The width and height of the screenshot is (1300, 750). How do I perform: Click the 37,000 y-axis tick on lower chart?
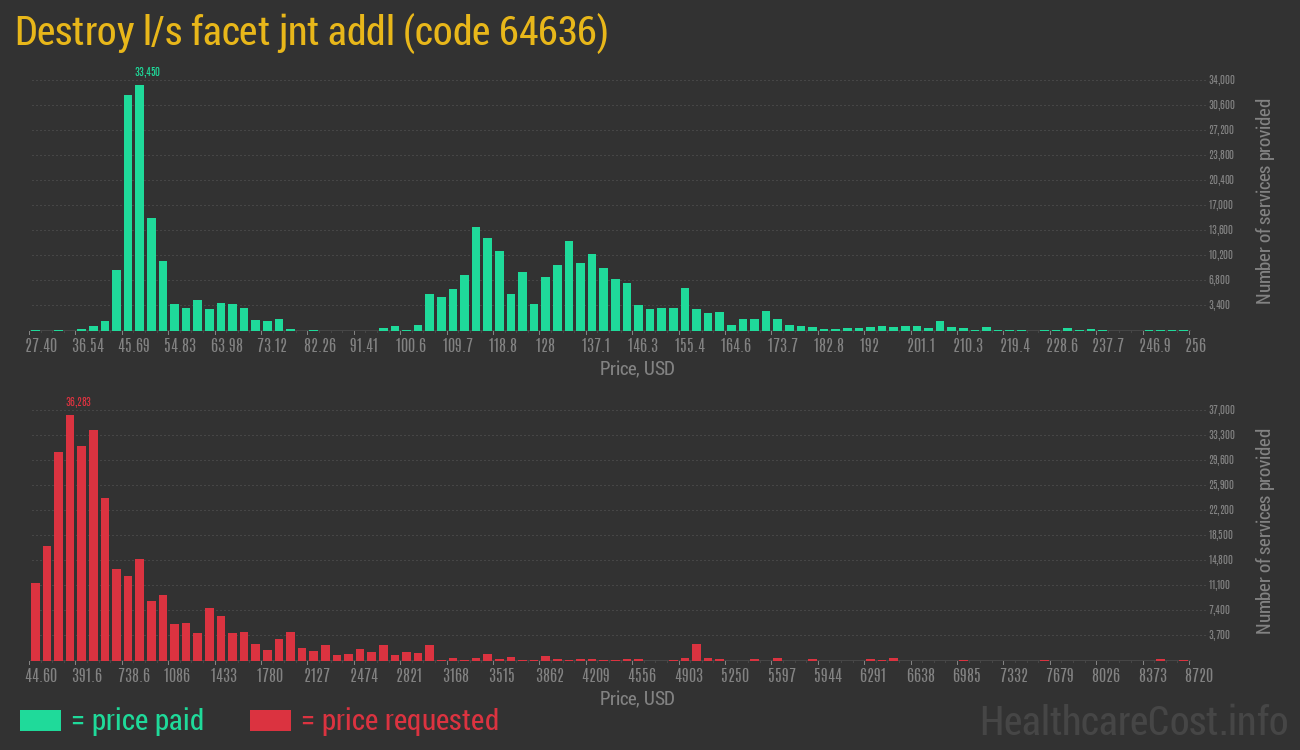tap(1221, 410)
